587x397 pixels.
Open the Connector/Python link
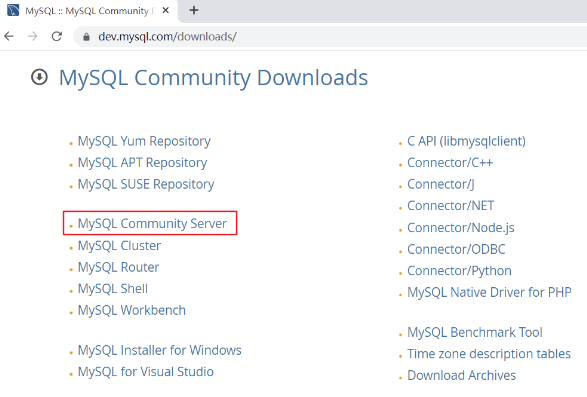point(459,271)
